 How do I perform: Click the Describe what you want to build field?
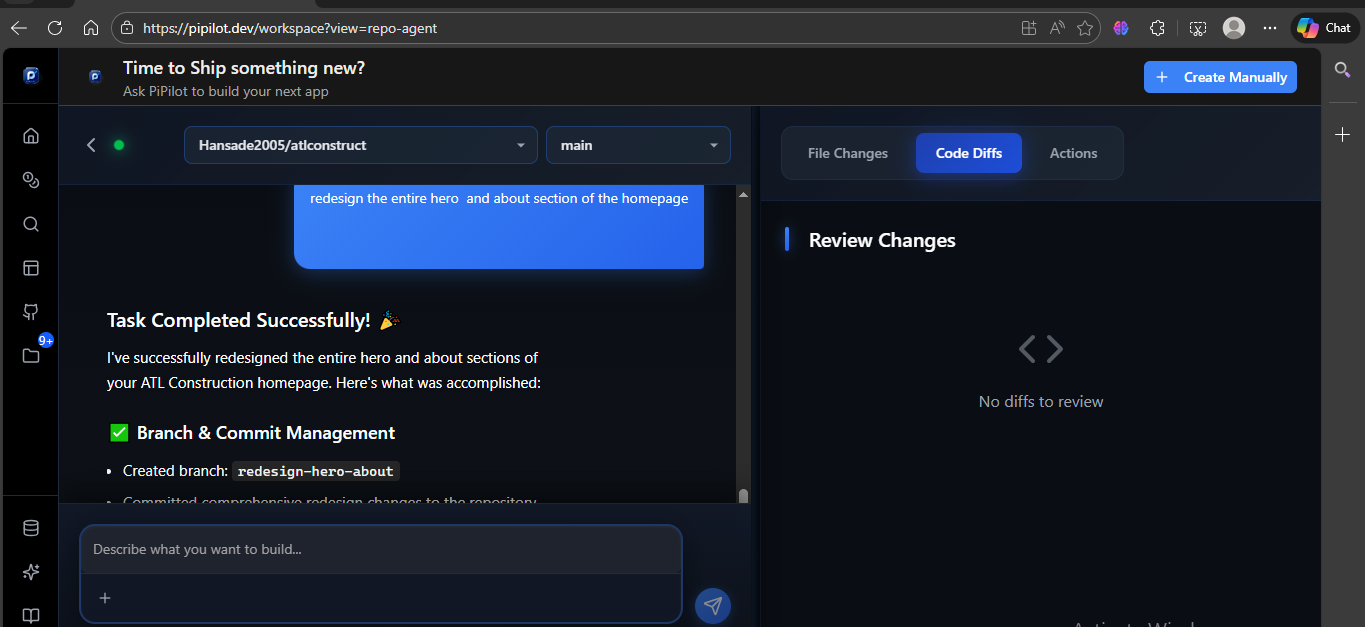(380, 549)
